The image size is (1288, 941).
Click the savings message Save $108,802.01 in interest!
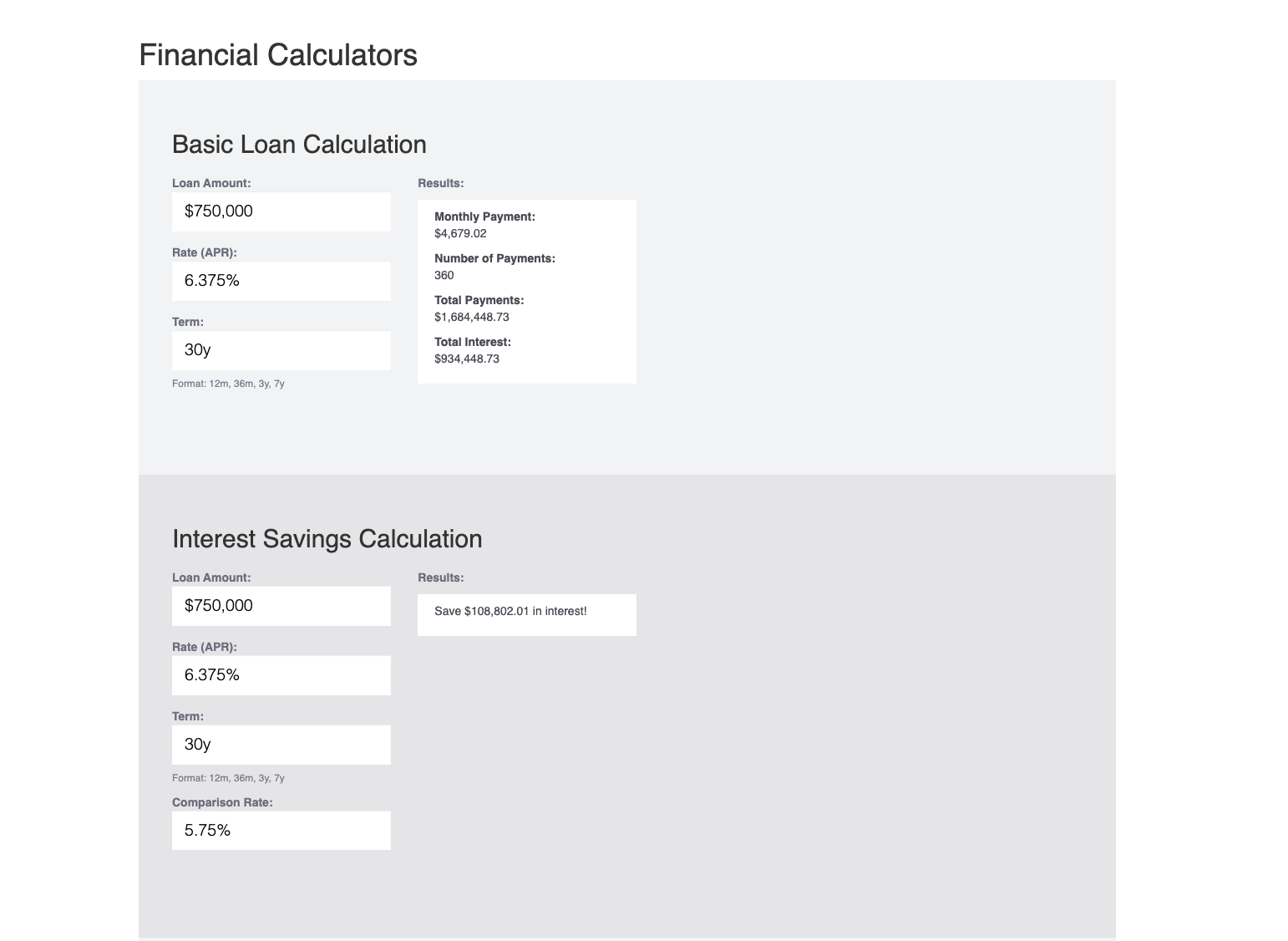pyautogui.click(x=510, y=611)
